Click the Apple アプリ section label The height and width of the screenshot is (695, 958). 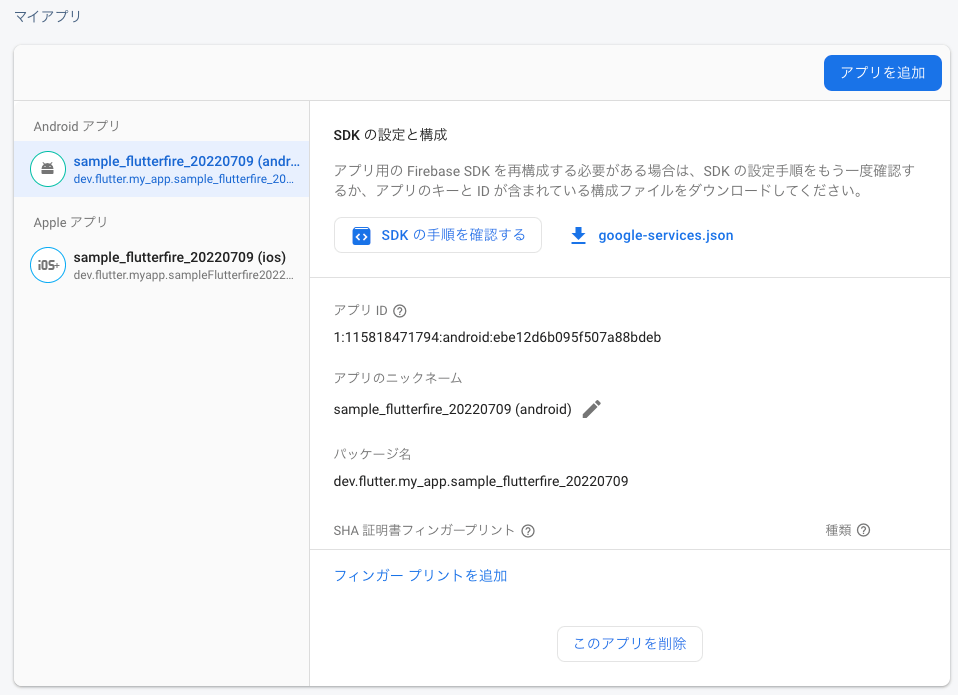(x=70, y=222)
